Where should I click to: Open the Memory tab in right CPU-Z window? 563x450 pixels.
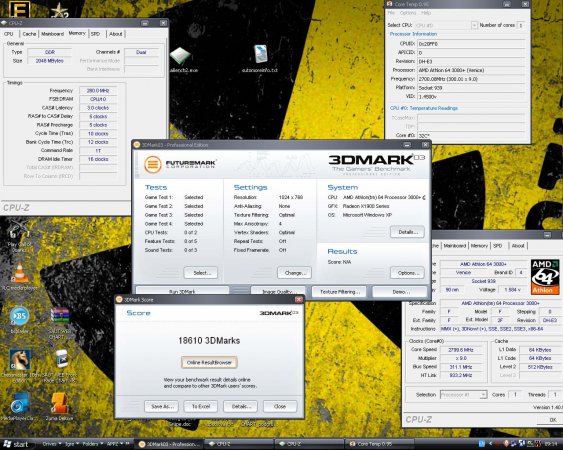[479, 246]
